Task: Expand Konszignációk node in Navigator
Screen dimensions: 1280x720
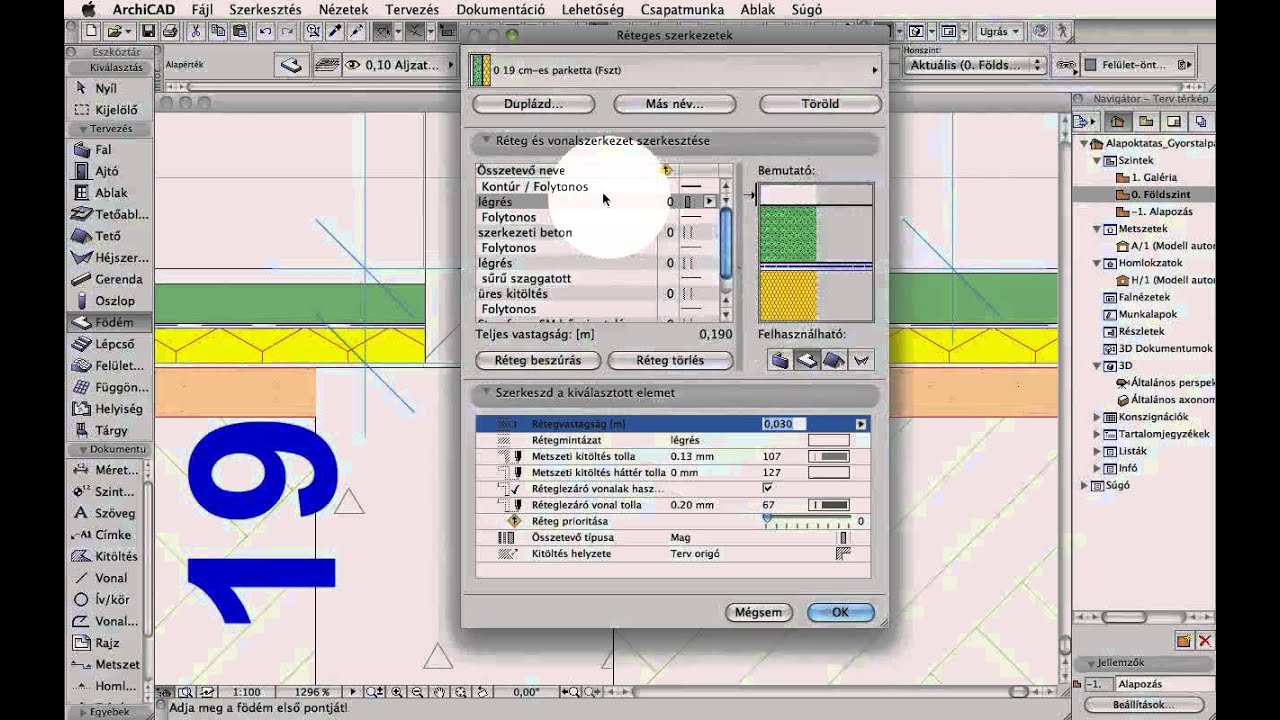Action: point(1097,417)
